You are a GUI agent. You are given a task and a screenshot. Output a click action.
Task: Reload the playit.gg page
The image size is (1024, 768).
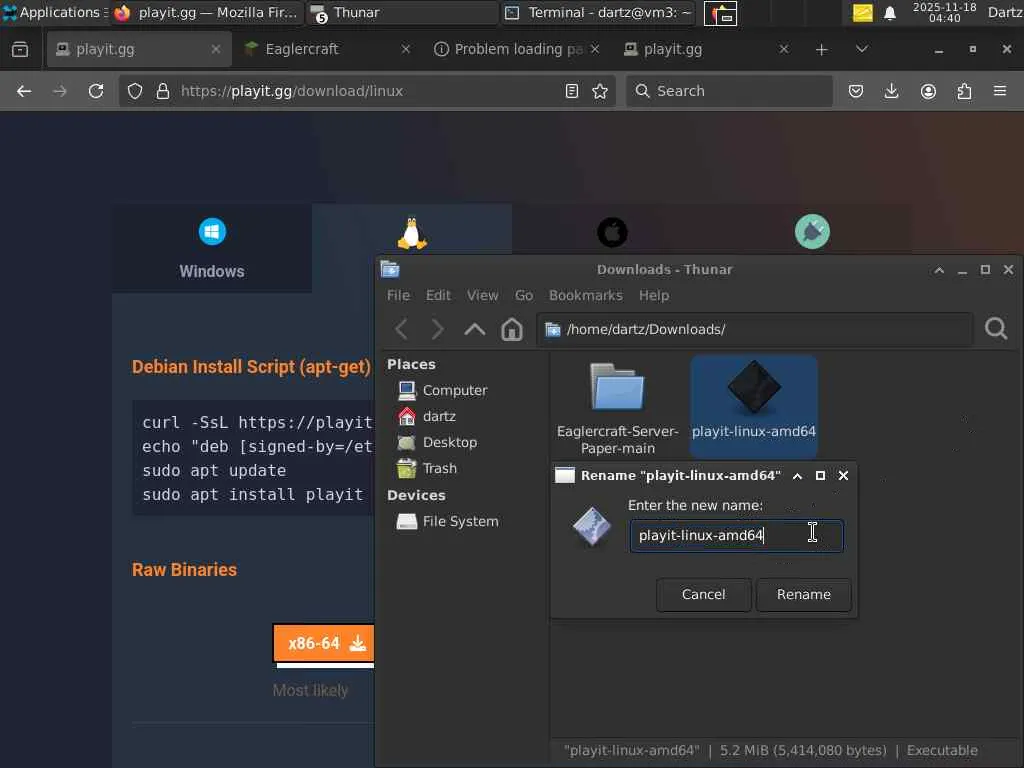point(96,91)
